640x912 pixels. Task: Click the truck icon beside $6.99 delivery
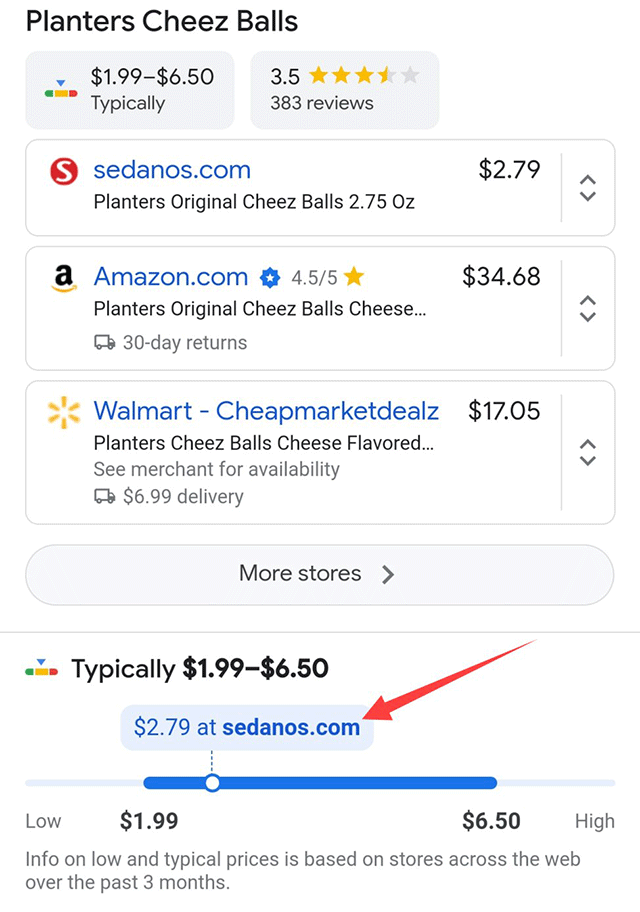[104, 496]
